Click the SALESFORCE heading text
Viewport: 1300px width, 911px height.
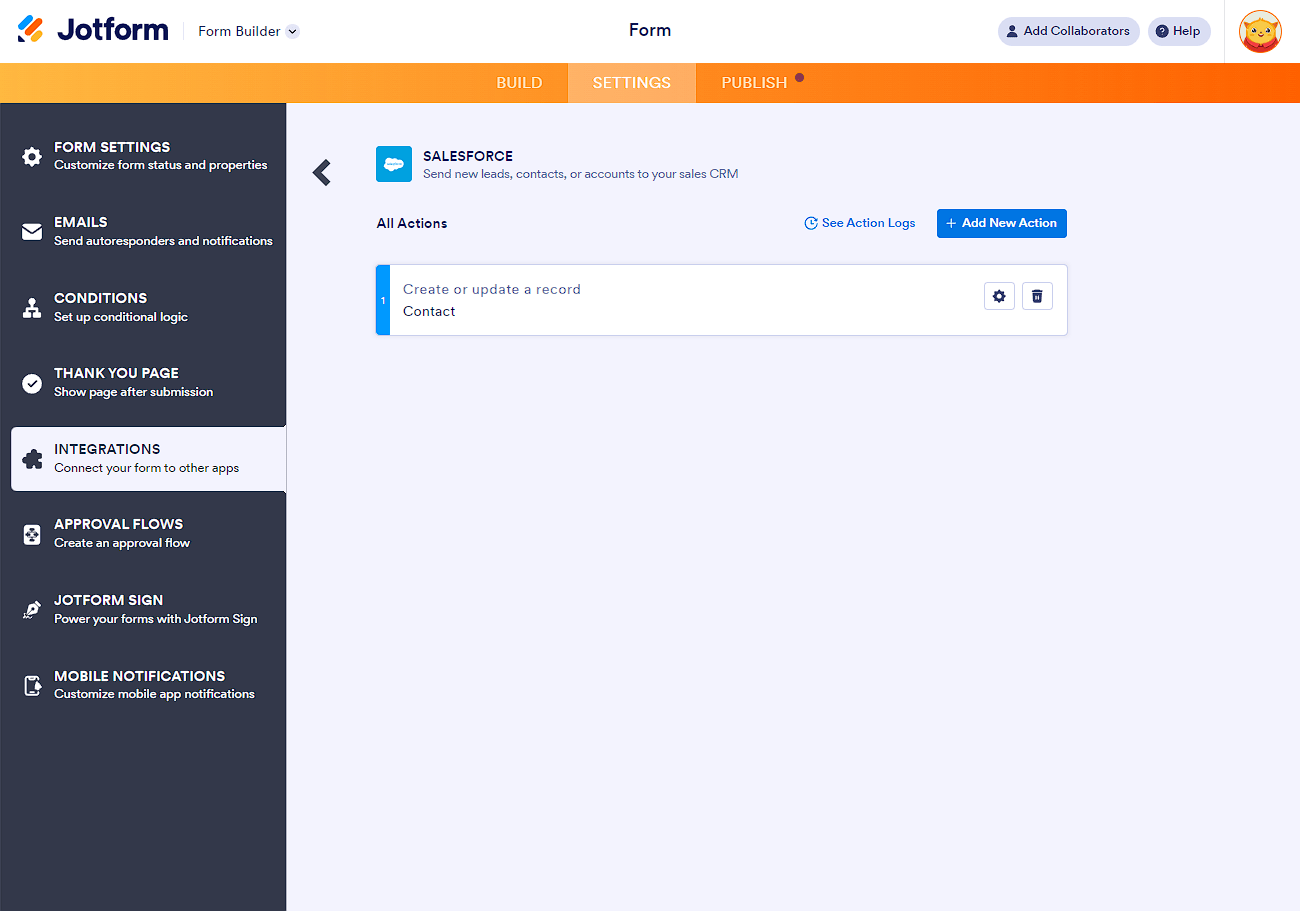(468, 156)
